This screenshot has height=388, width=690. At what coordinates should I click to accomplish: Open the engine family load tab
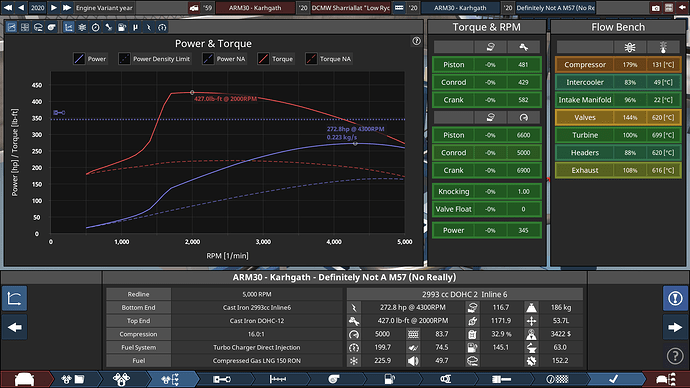[73, 379]
